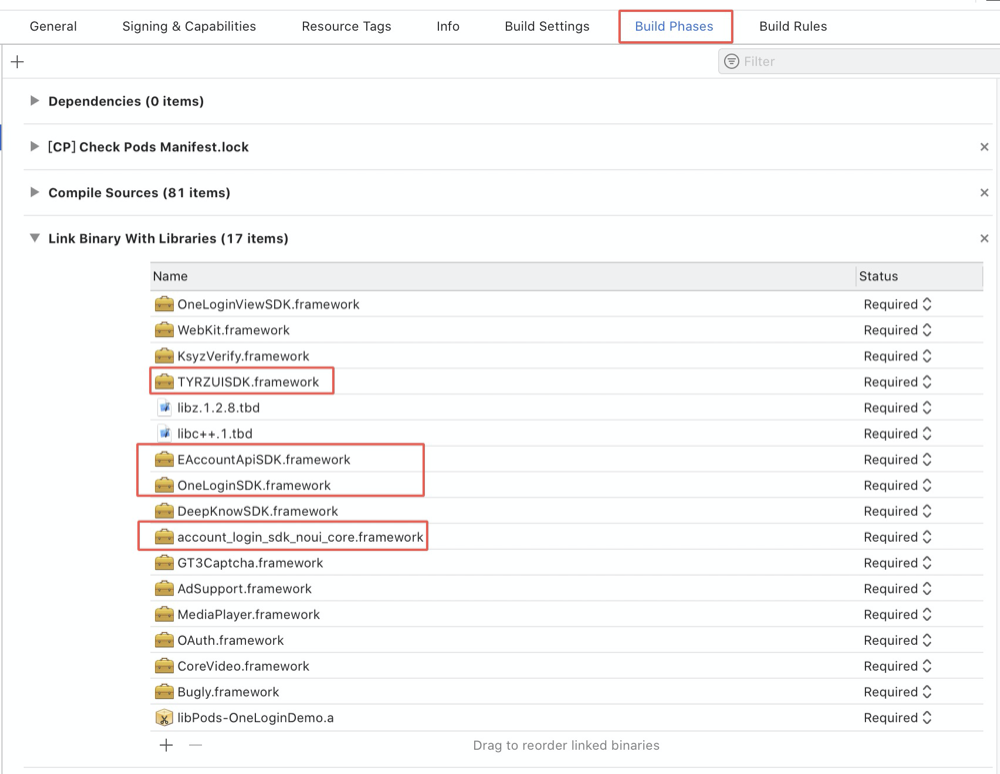This screenshot has height=774, width=1000.
Task: Expand the Dependencies section
Action: coord(35,101)
